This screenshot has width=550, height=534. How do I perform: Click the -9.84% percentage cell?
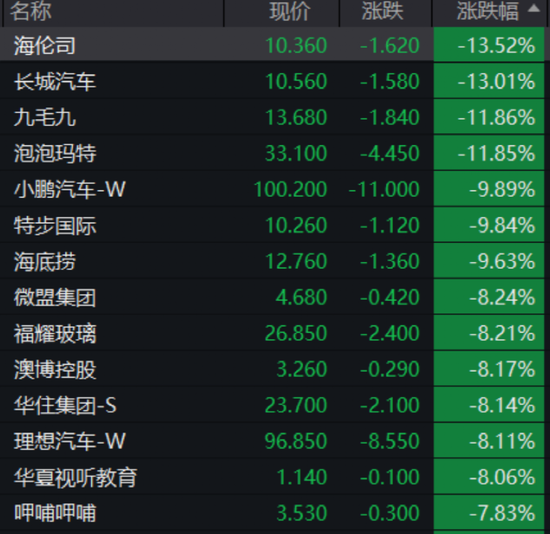click(x=489, y=225)
